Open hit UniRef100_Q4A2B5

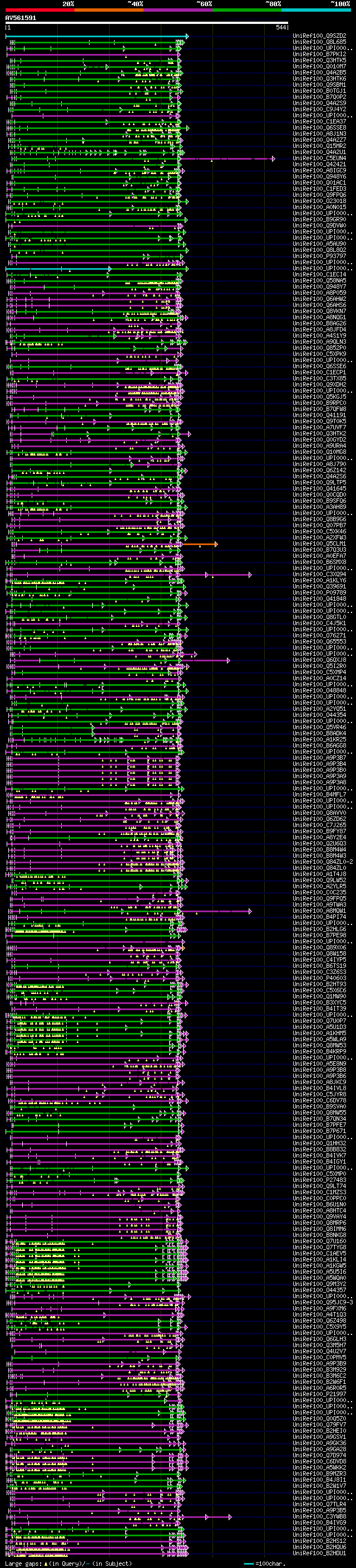[319, 72]
